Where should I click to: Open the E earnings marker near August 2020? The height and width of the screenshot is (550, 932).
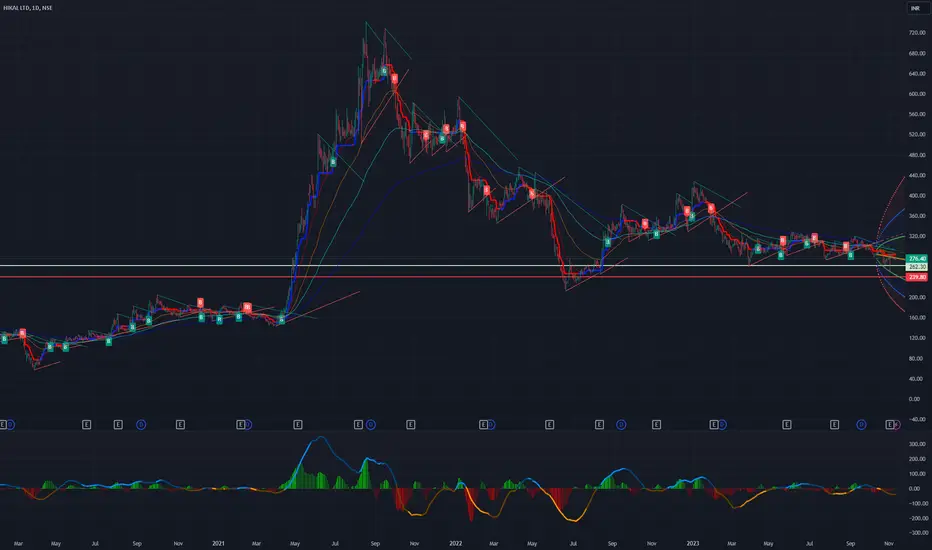click(118, 425)
